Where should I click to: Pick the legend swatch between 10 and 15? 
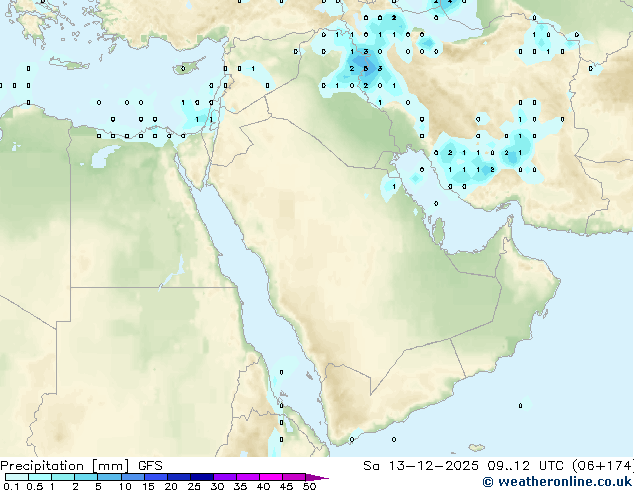[132, 477]
